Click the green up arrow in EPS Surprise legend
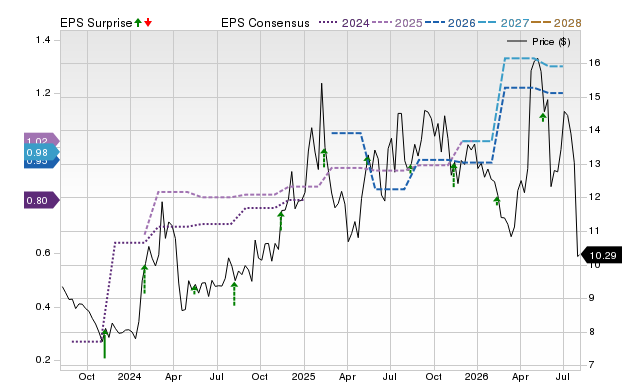This screenshot has width=640, height=382. (x=138, y=22)
